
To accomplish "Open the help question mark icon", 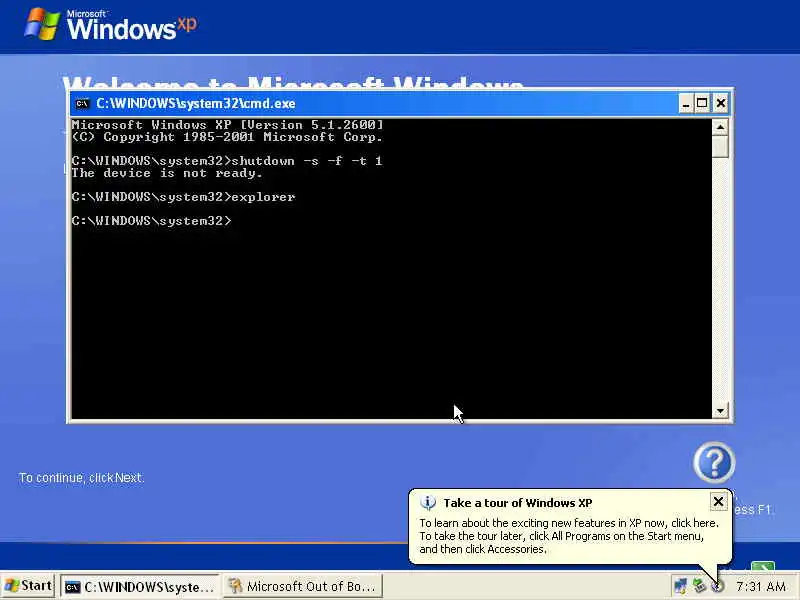I will point(714,462).
